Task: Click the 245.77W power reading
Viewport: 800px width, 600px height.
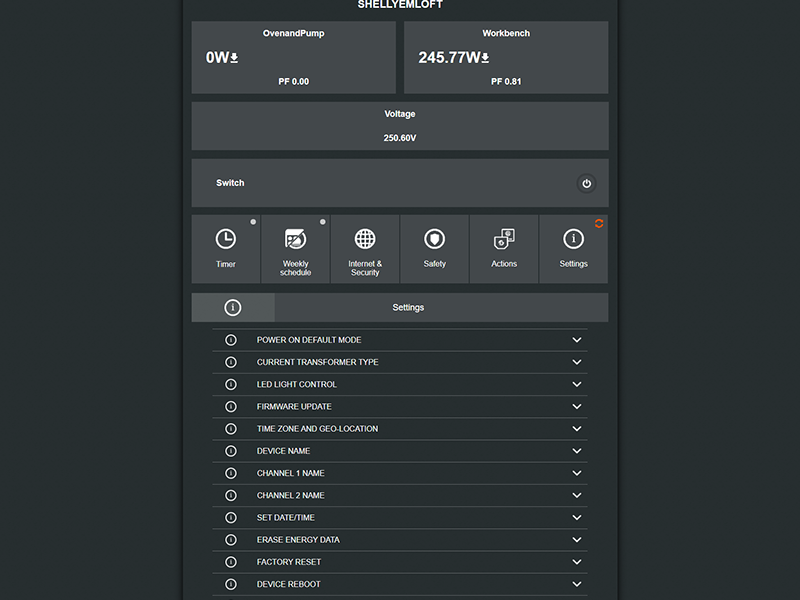Action: [x=449, y=58]
